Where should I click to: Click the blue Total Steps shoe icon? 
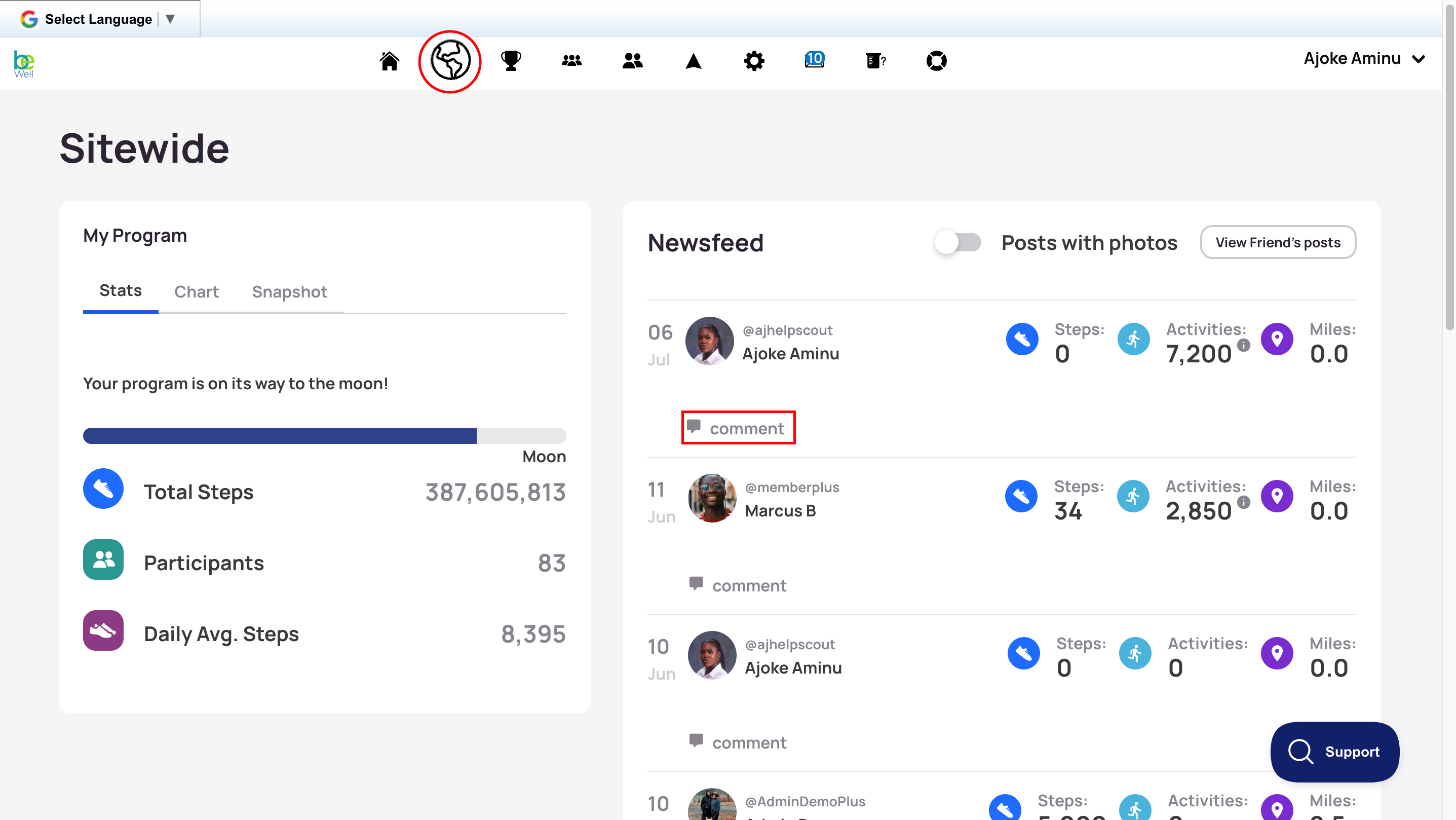[103, 489]
